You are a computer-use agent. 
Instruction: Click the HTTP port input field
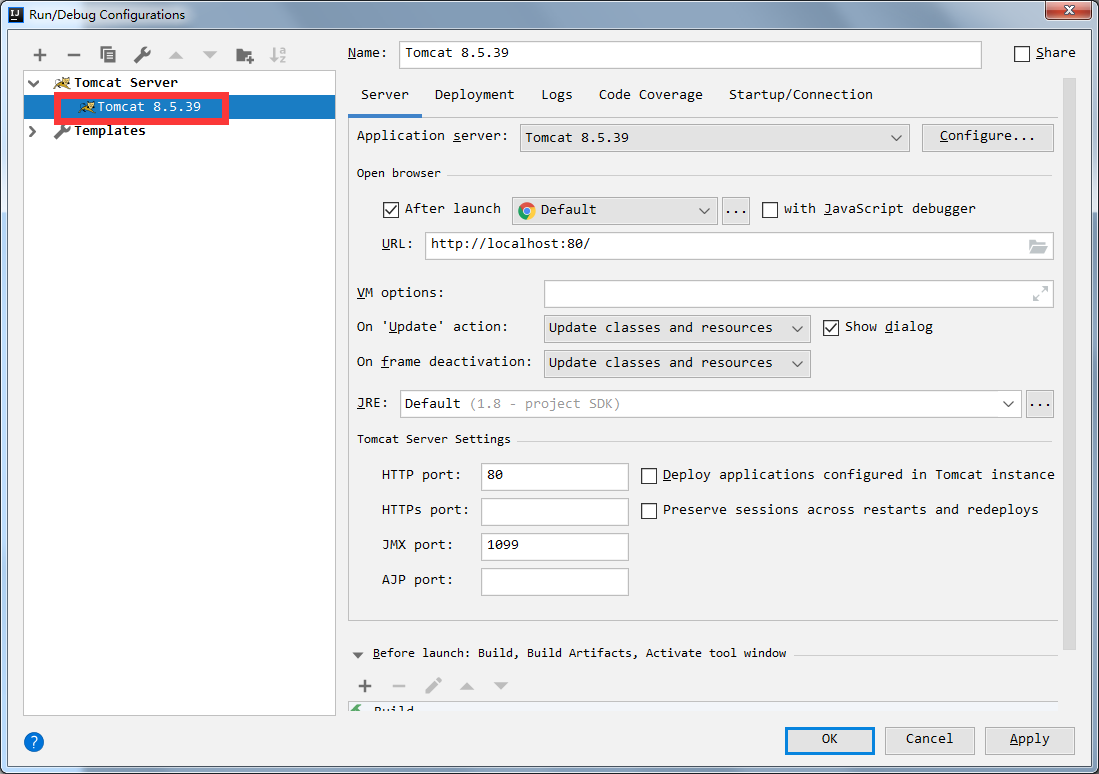click(x=554, y=476)
